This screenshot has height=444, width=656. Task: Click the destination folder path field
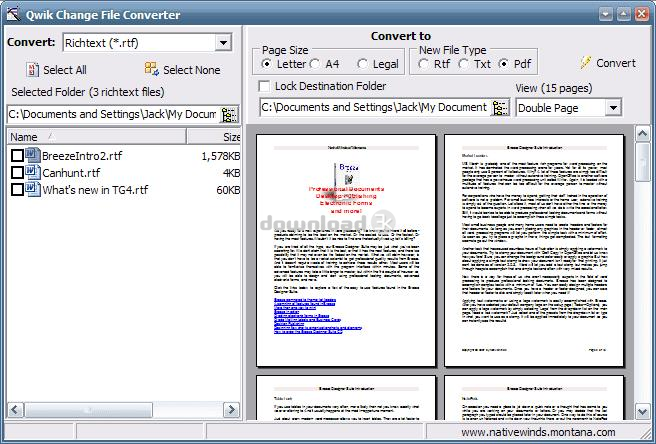[x=375, y=107]
